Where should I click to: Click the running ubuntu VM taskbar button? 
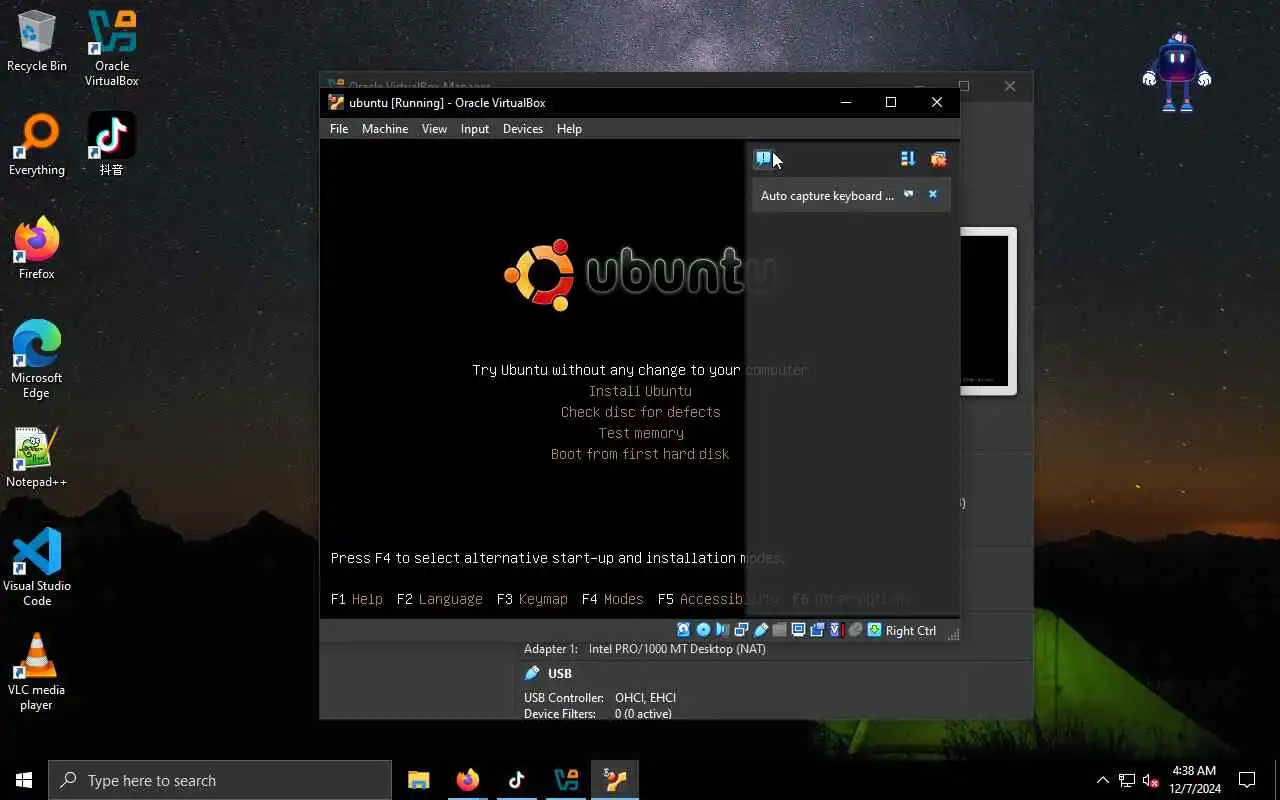tap(615, 780)
